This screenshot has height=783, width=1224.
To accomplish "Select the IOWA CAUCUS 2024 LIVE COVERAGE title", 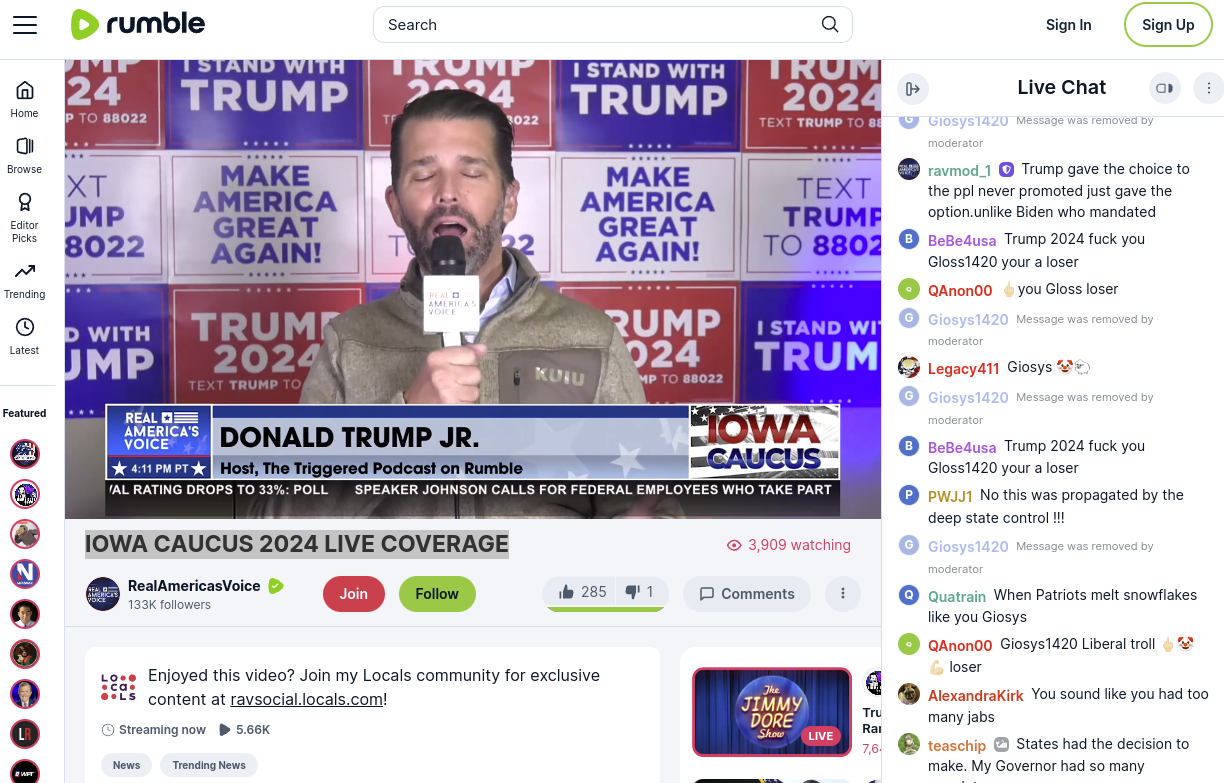I will [297, 544].
